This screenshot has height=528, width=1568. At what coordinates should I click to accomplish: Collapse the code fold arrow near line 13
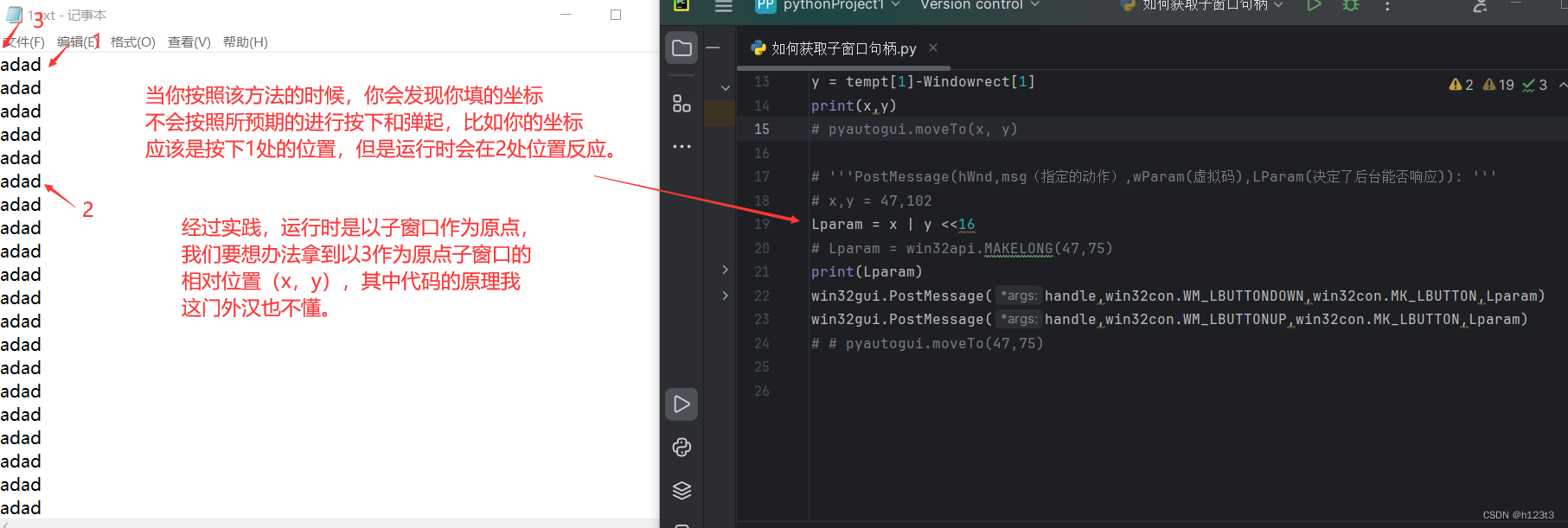[x=726, y=87]
